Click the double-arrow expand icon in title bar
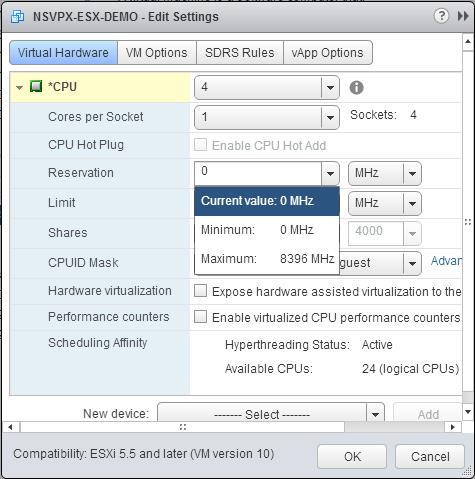Image resolution: width=475 pixels, height=479 pixels. coord(463,16)
